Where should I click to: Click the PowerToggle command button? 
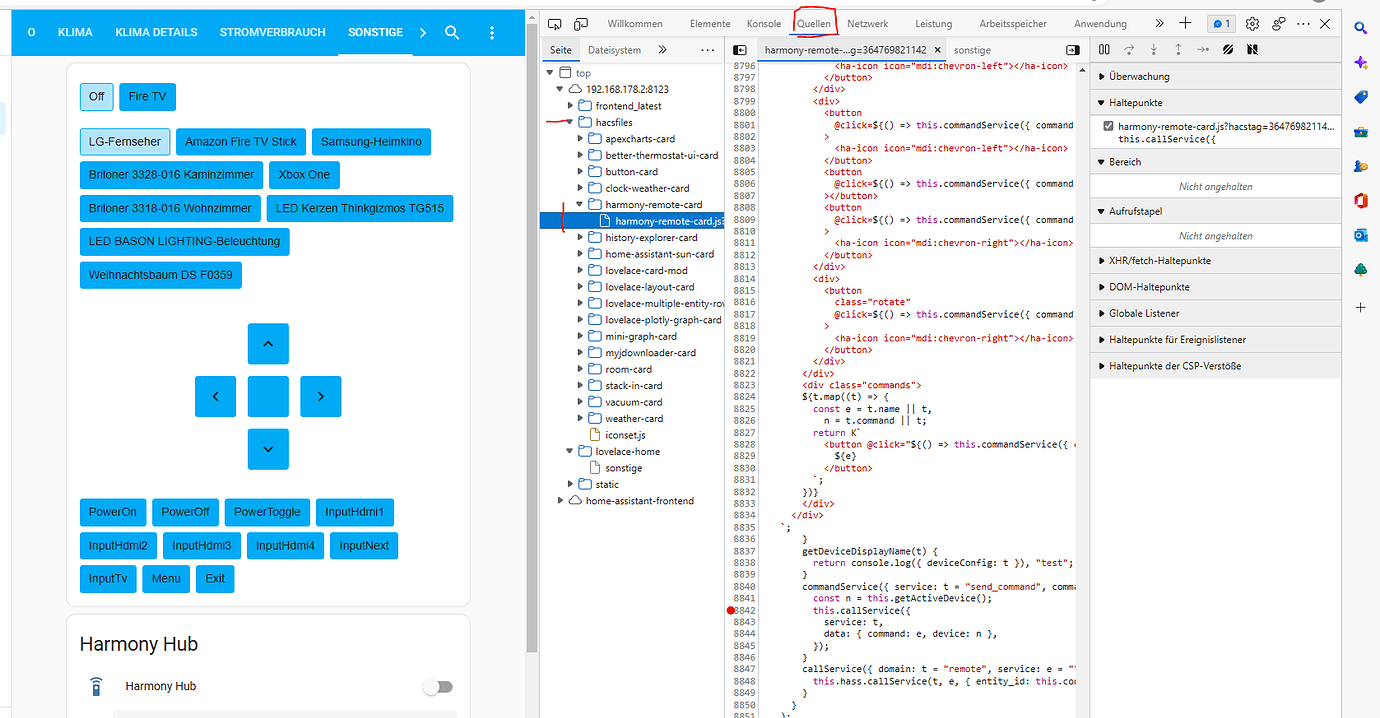[267, 512]
